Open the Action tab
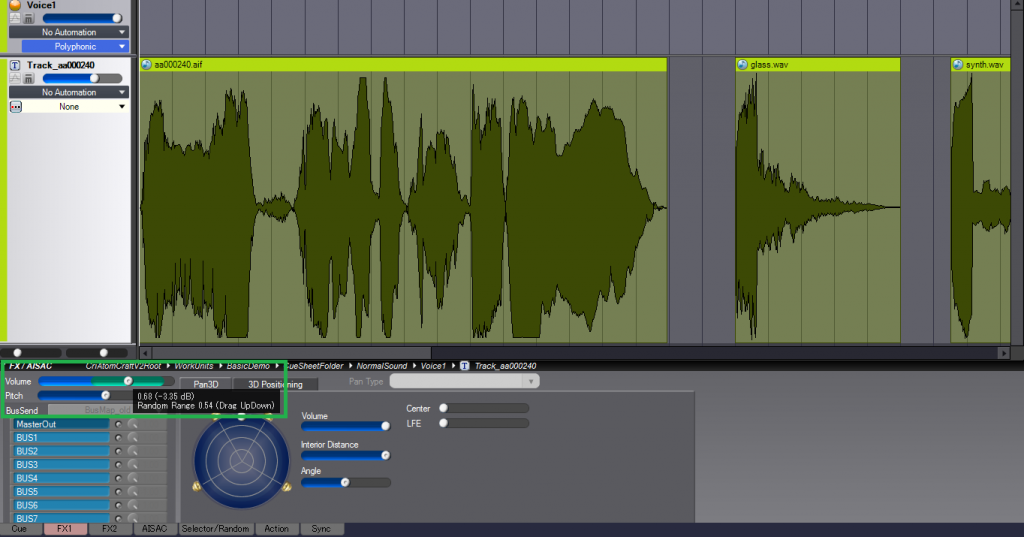 (x=276, y=529)
